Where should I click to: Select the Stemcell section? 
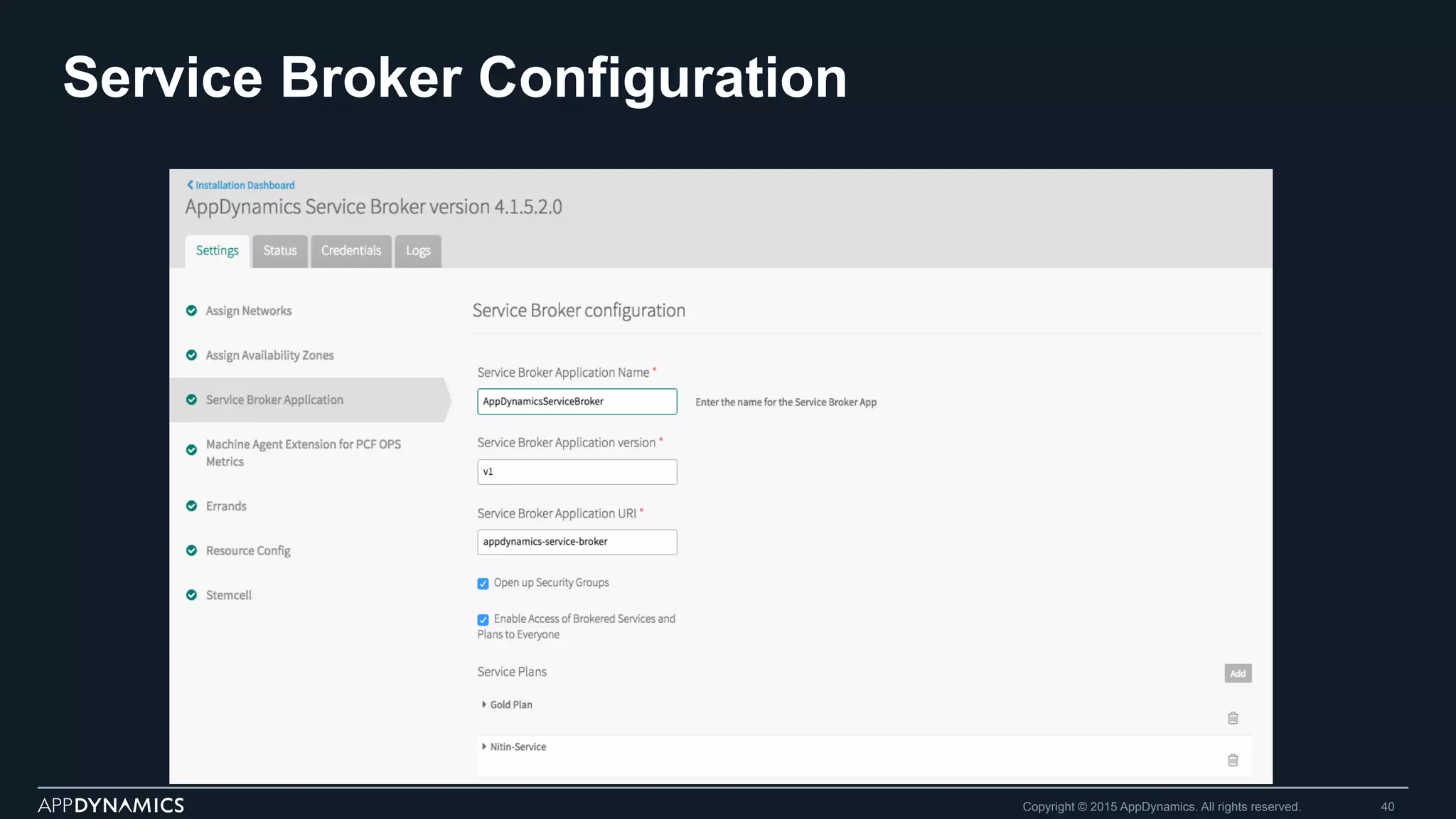pos(229,595)
